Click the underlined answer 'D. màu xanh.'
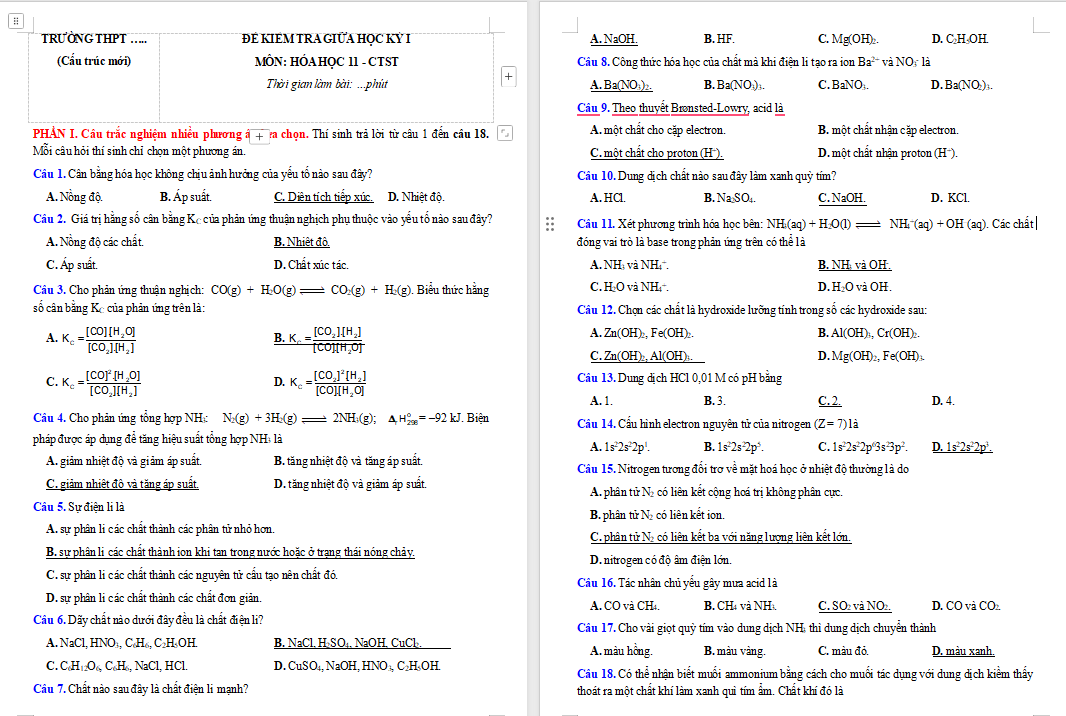The width and height of the screenshot is (1066, 716). [963, 651]
